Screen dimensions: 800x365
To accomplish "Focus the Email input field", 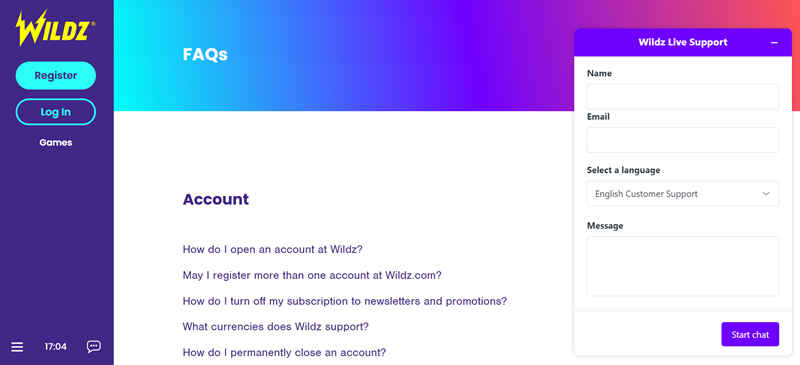I will click(683, 140).
